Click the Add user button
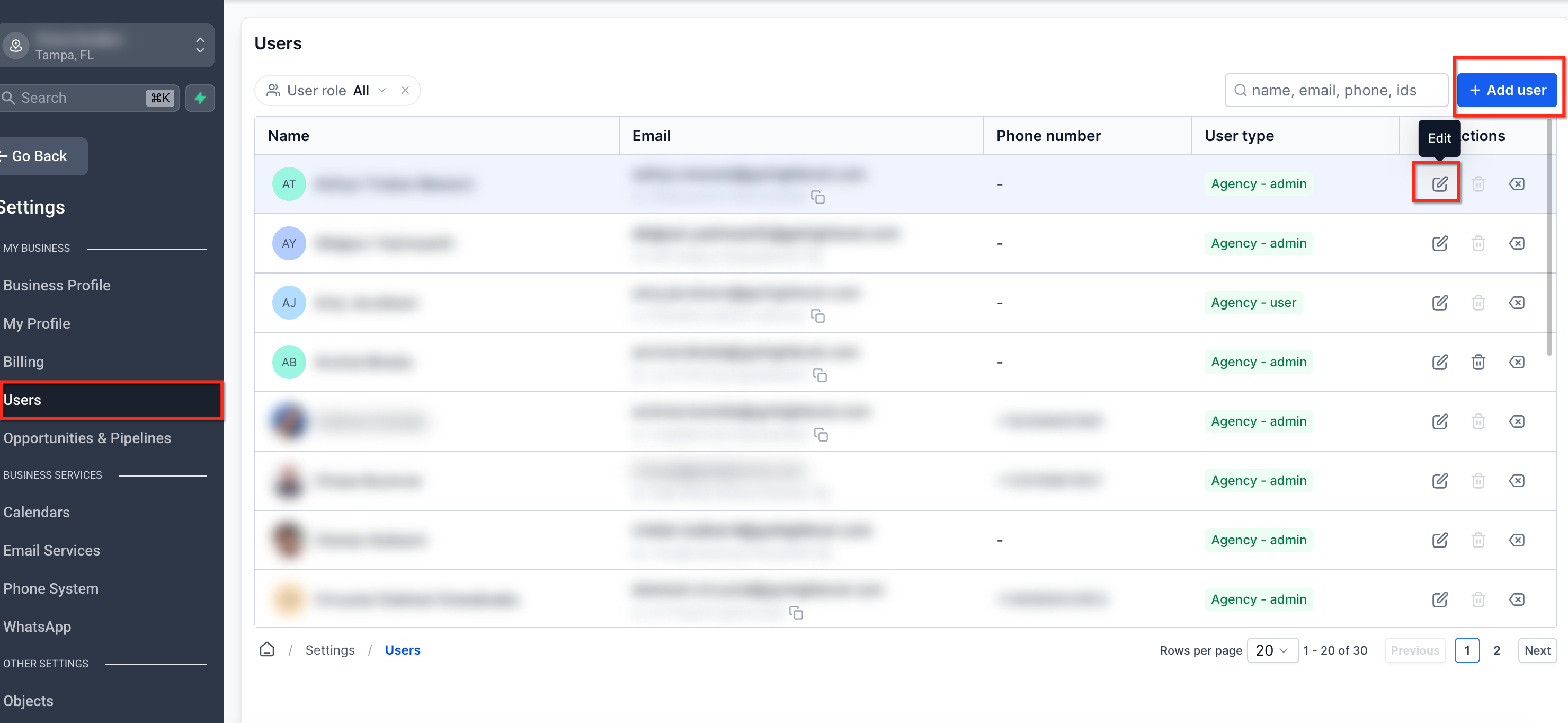 pos(1507,90)
